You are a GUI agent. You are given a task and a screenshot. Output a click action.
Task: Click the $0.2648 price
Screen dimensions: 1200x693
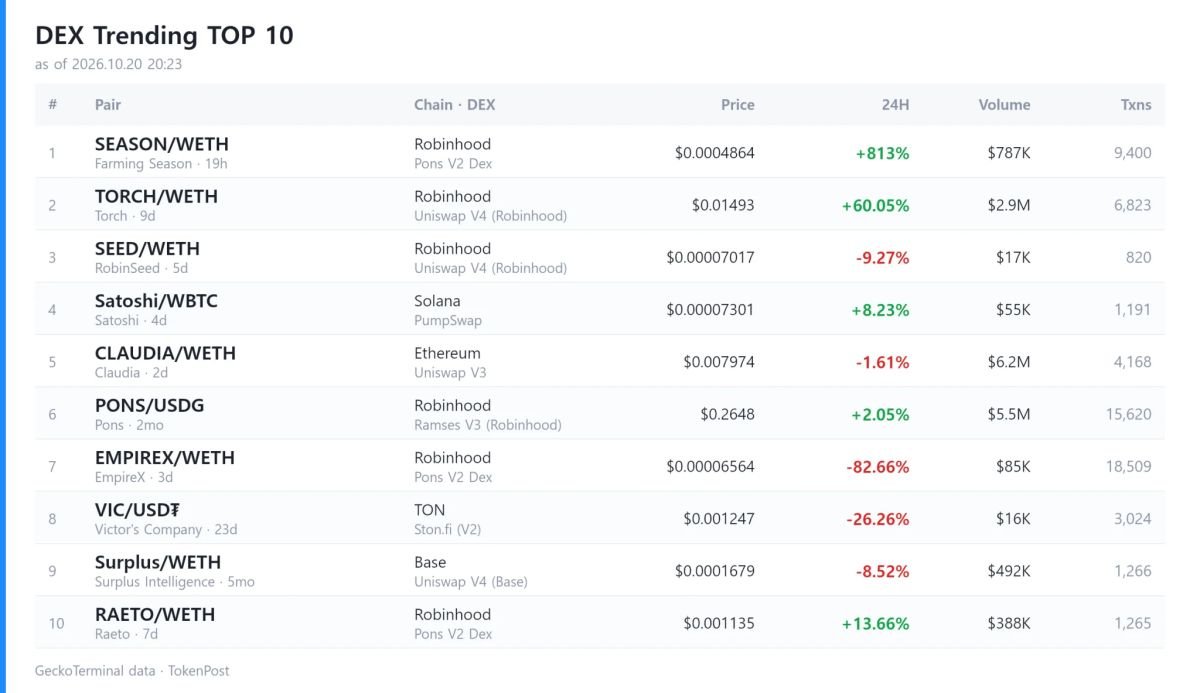pyautogui.click(x=728, y=414)
